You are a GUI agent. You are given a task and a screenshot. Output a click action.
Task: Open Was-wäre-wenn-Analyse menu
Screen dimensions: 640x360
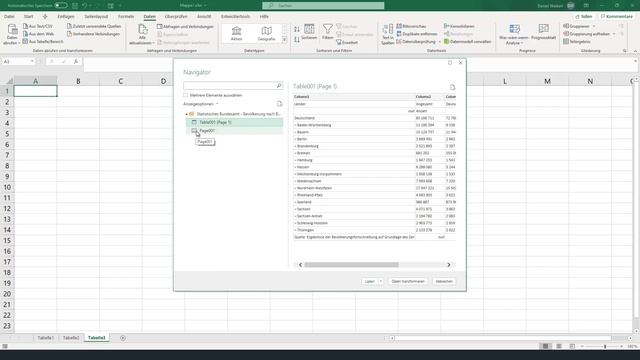click(514, 34)
